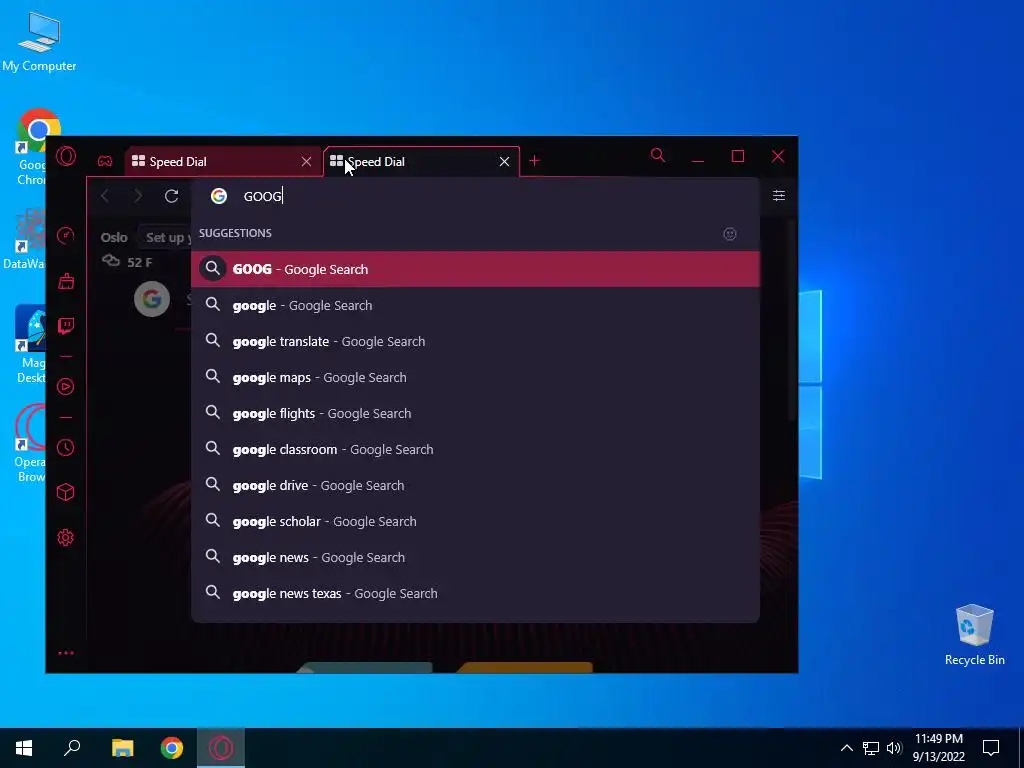
Task: Choose 'google translate' suggestion
Action: 475,341
